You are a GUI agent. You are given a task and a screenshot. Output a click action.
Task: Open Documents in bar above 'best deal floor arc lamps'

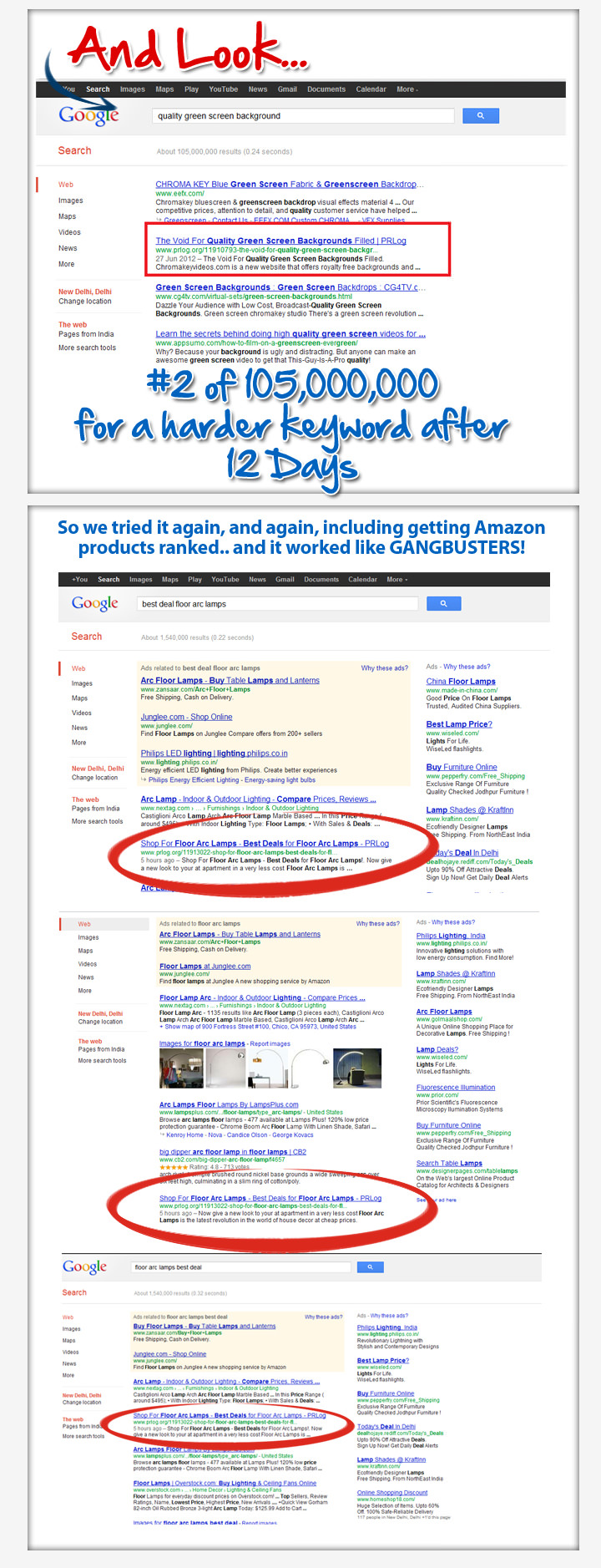pos(321,579)
